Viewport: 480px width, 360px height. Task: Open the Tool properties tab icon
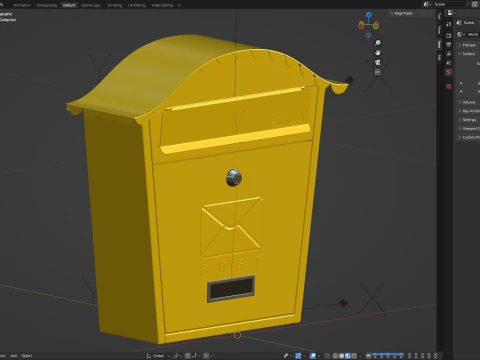449,24
